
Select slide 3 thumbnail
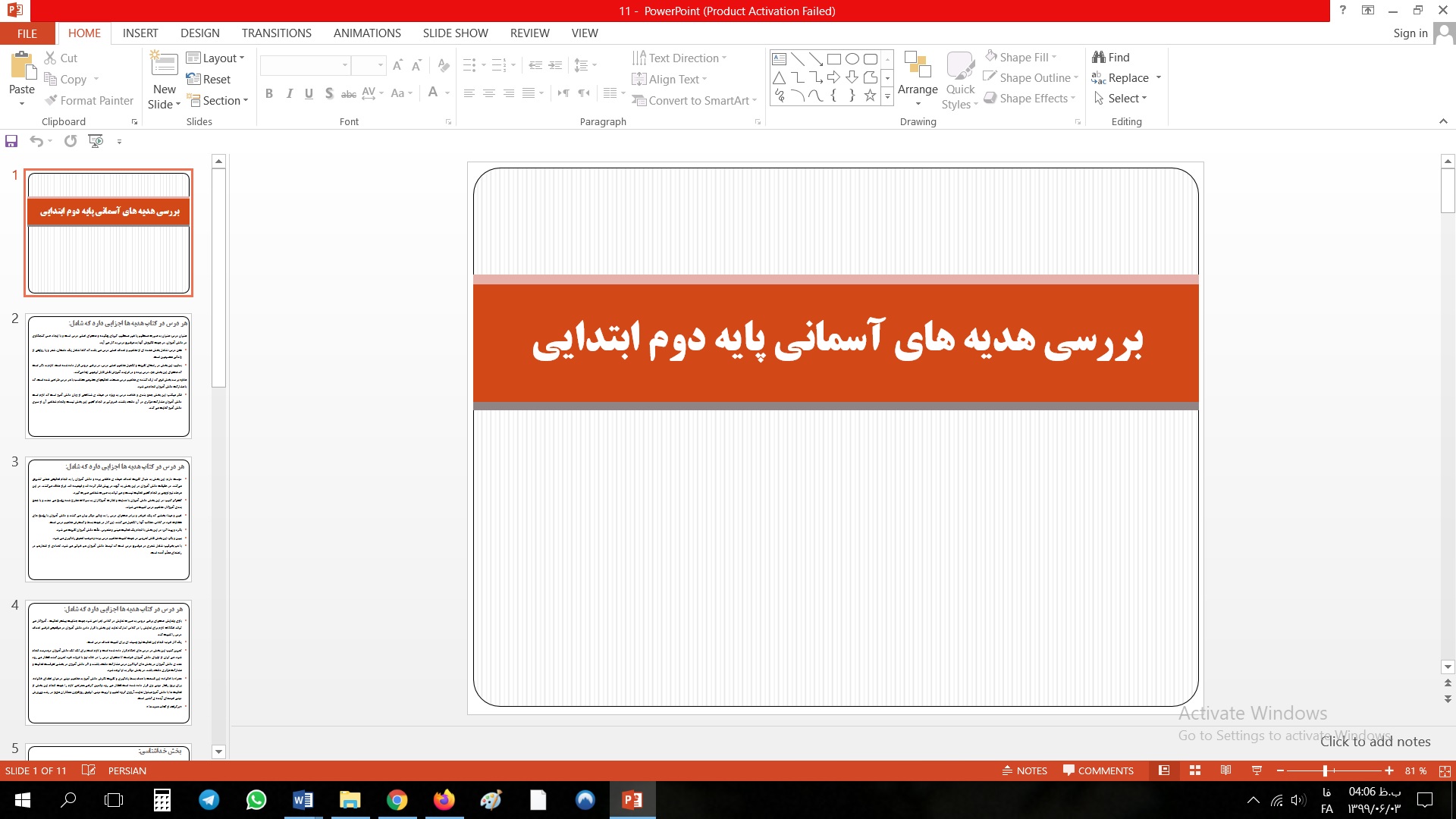coord(108,519)
